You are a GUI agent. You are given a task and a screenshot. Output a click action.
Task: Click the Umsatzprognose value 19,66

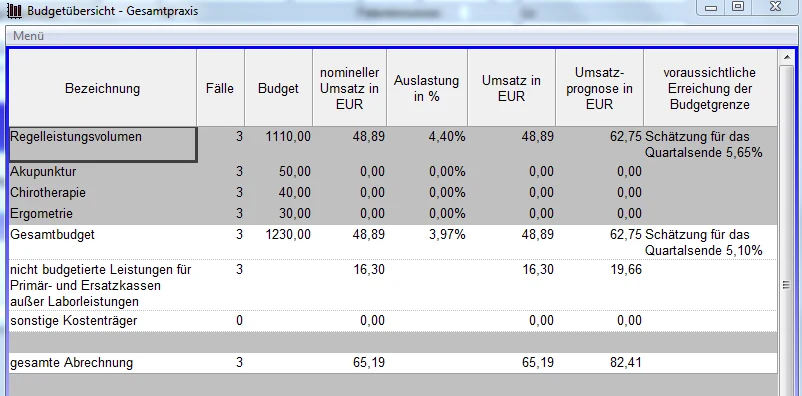[x=626, y=269]
